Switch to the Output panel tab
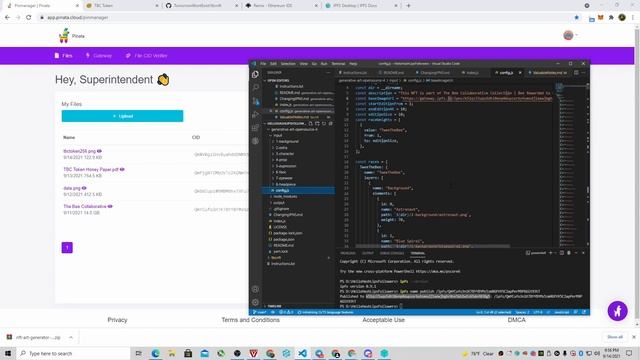 (x=367, y=253)
